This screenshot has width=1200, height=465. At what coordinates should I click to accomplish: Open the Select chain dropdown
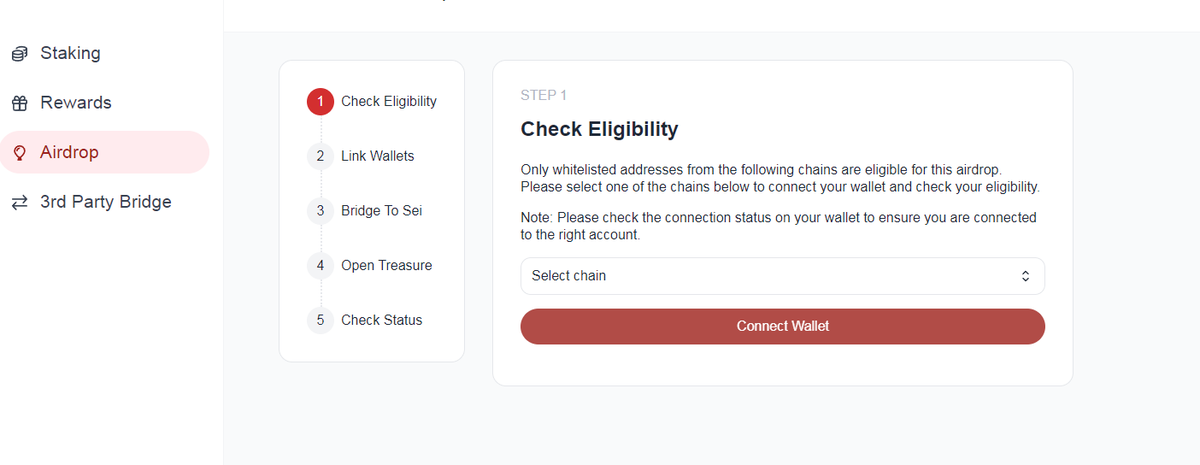(782, 276)
